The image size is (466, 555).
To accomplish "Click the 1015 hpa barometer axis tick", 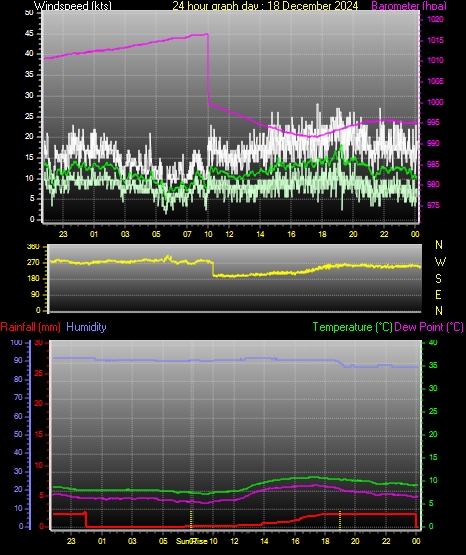I will coord(435,40).
